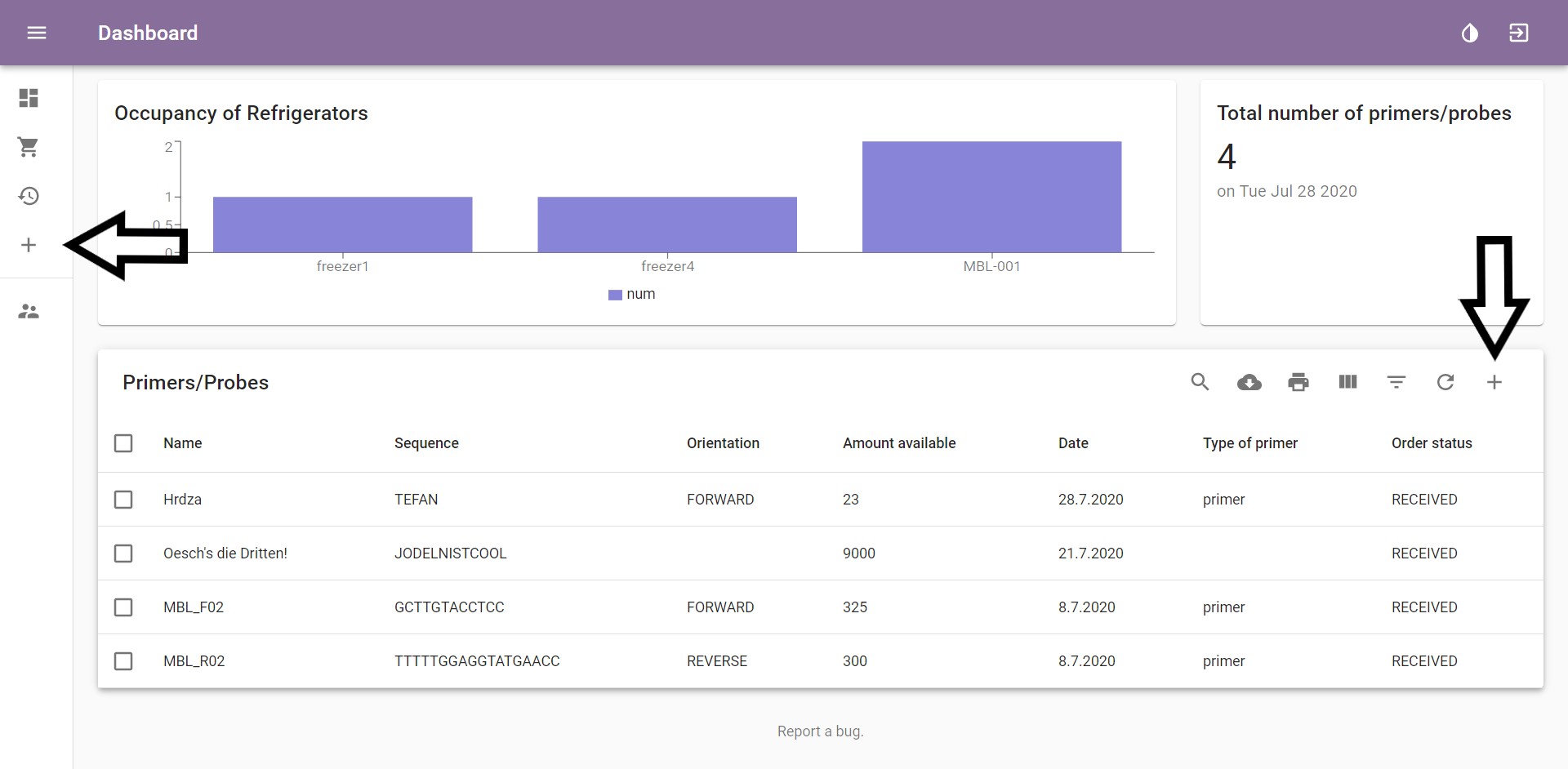The width and height of the screenshot is (1568, 769).
Task: Click the 300 amount cell
Action: tap(855, 661)
